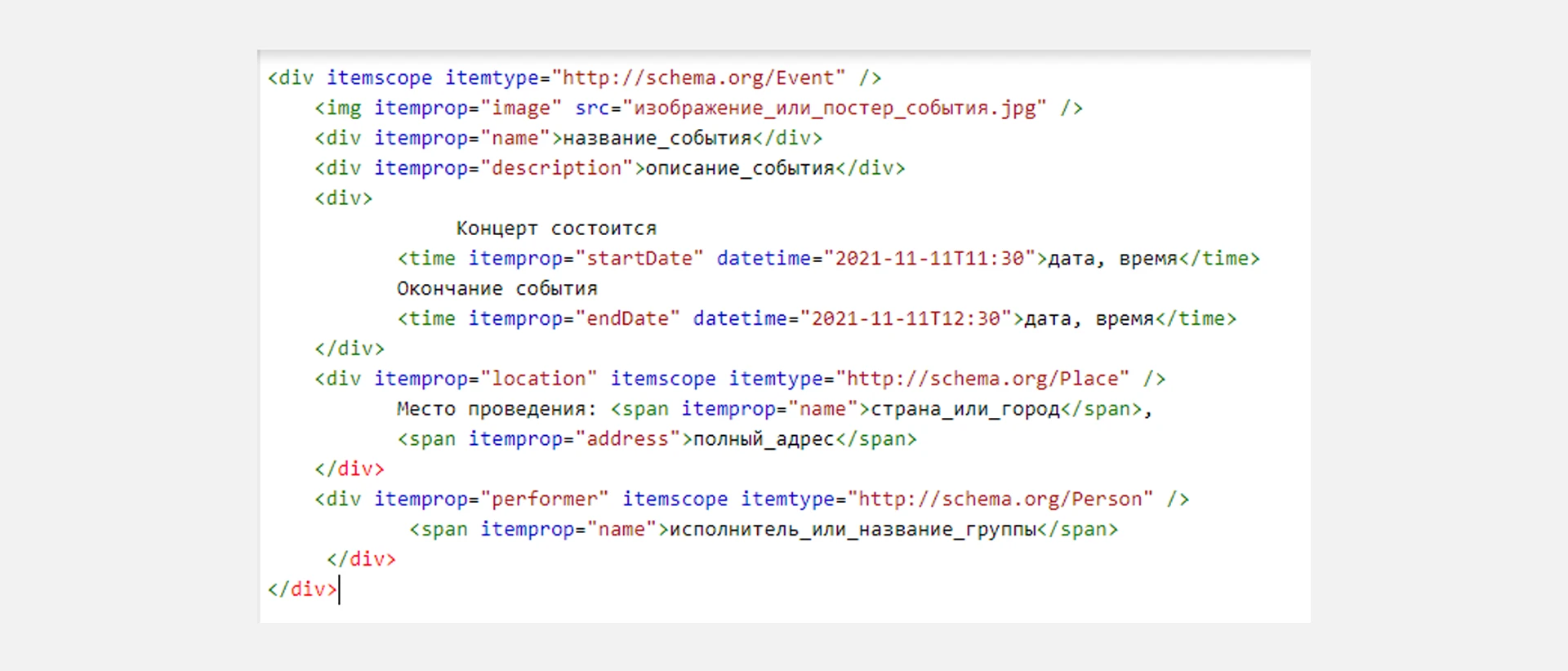Click the schema.org/Place URL string
This screenshot has width=1568, height=671.
point(987,379)
